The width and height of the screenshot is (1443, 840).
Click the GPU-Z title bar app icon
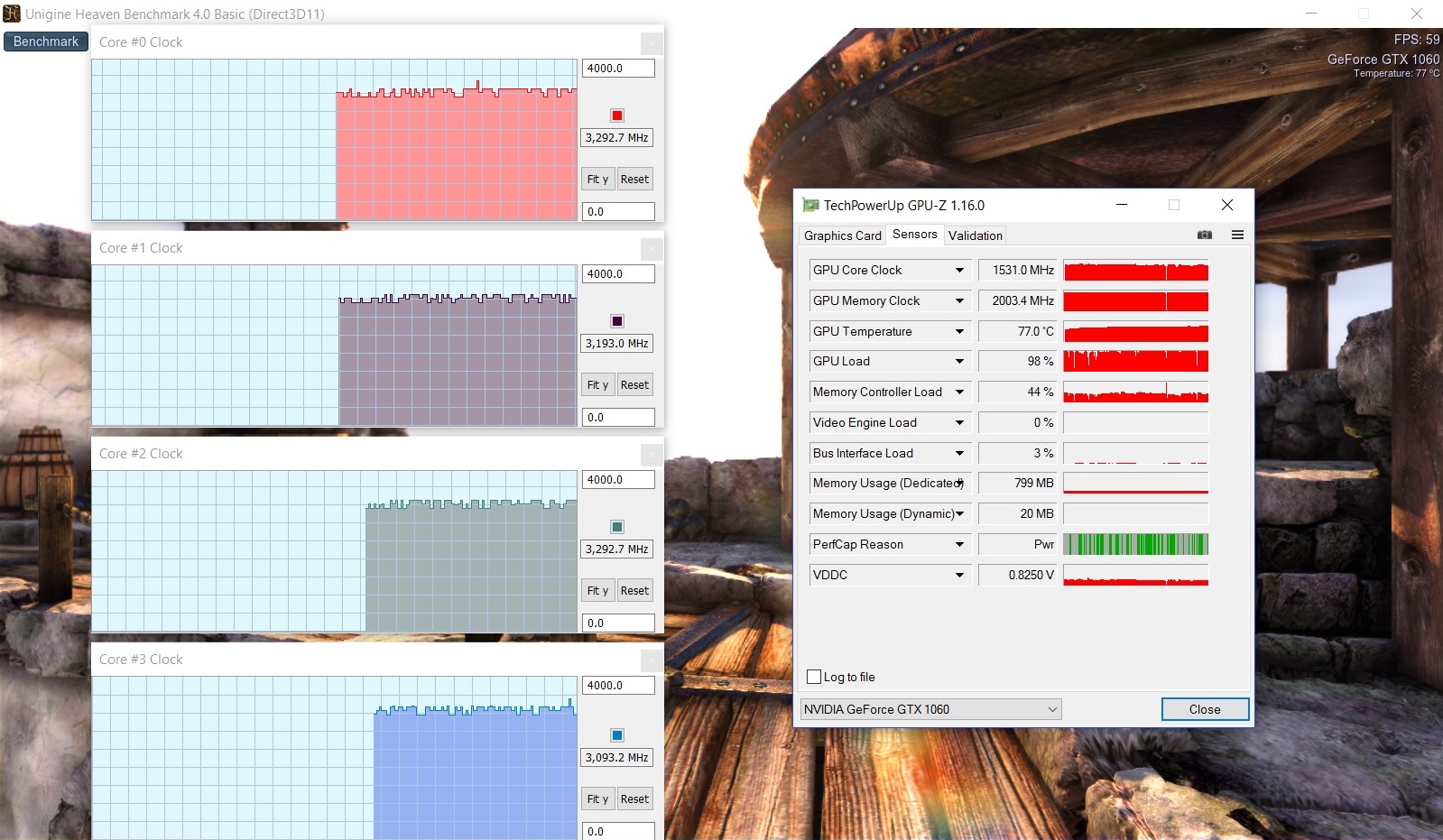point(810,205)
